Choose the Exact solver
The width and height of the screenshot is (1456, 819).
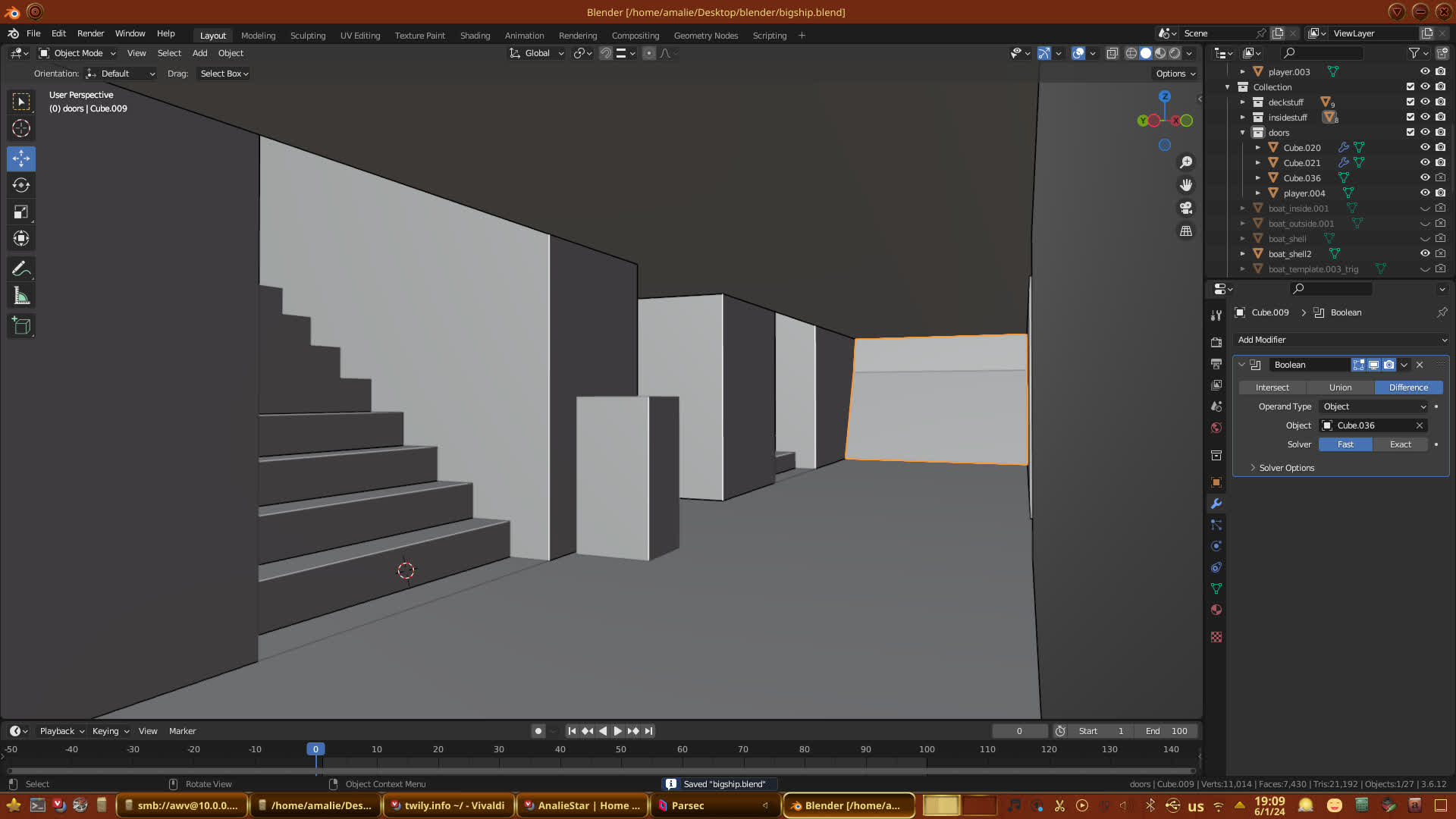[1400, 444]
